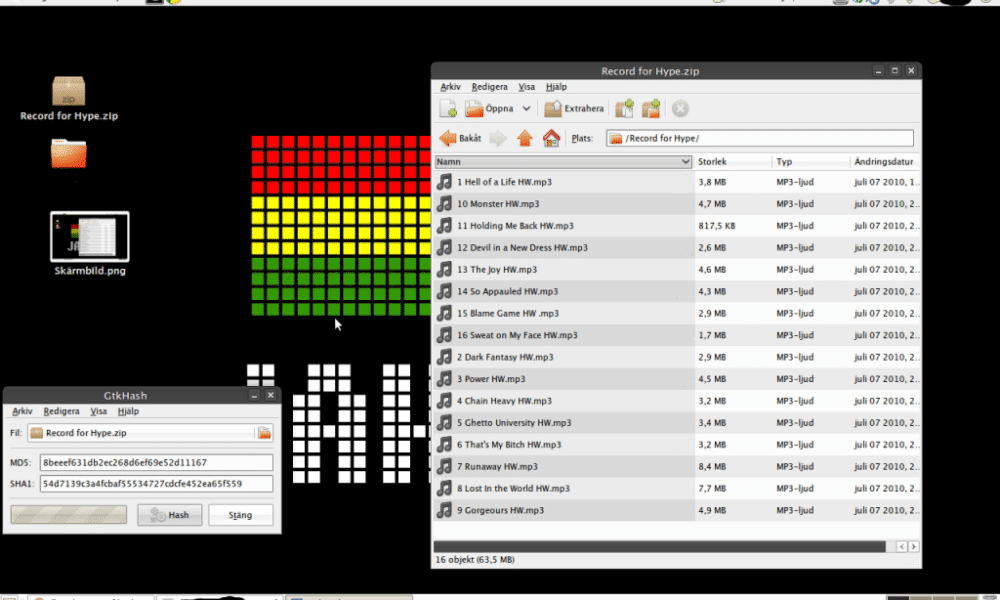Click the new archive icon in toolbar
This screenshot has height=600, width=1000.
pos(448,108)
